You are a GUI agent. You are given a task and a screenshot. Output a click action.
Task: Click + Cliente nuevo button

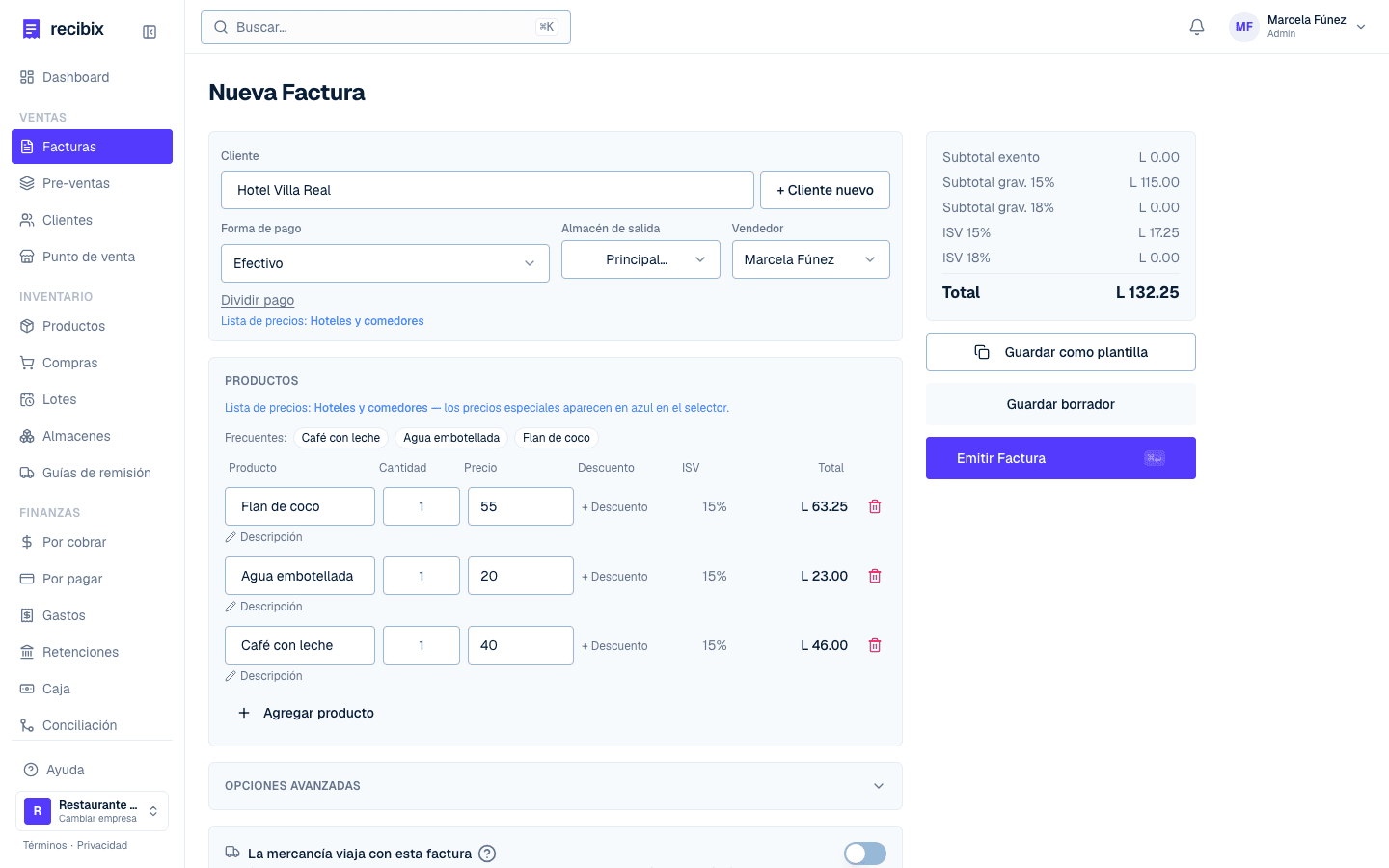pyautogui.click(x=825, y=190)
